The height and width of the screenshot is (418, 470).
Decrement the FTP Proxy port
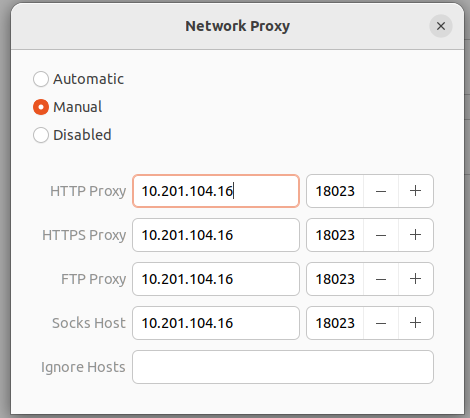pyautogui.click(x=381, y=279)
